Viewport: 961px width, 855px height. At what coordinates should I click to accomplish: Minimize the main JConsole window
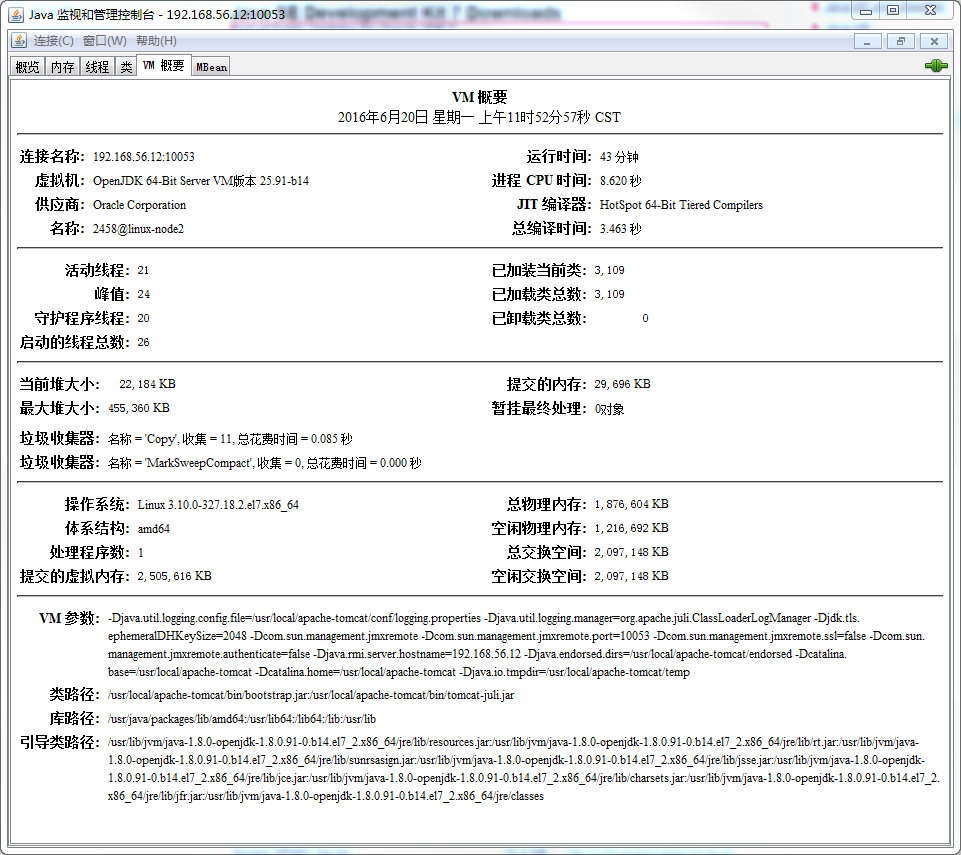[865, 10]
